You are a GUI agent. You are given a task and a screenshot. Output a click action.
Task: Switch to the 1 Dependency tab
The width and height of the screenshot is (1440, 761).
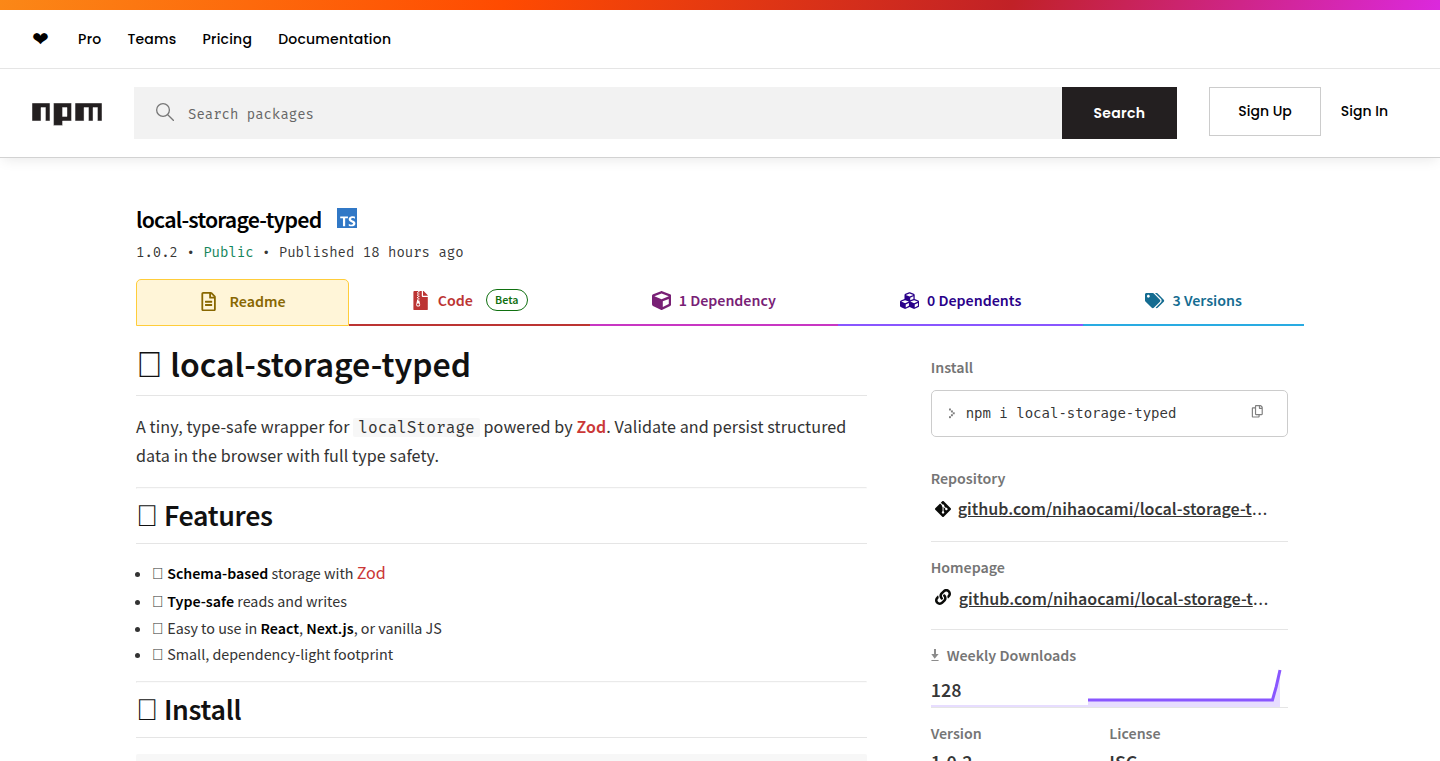point(713,301)
